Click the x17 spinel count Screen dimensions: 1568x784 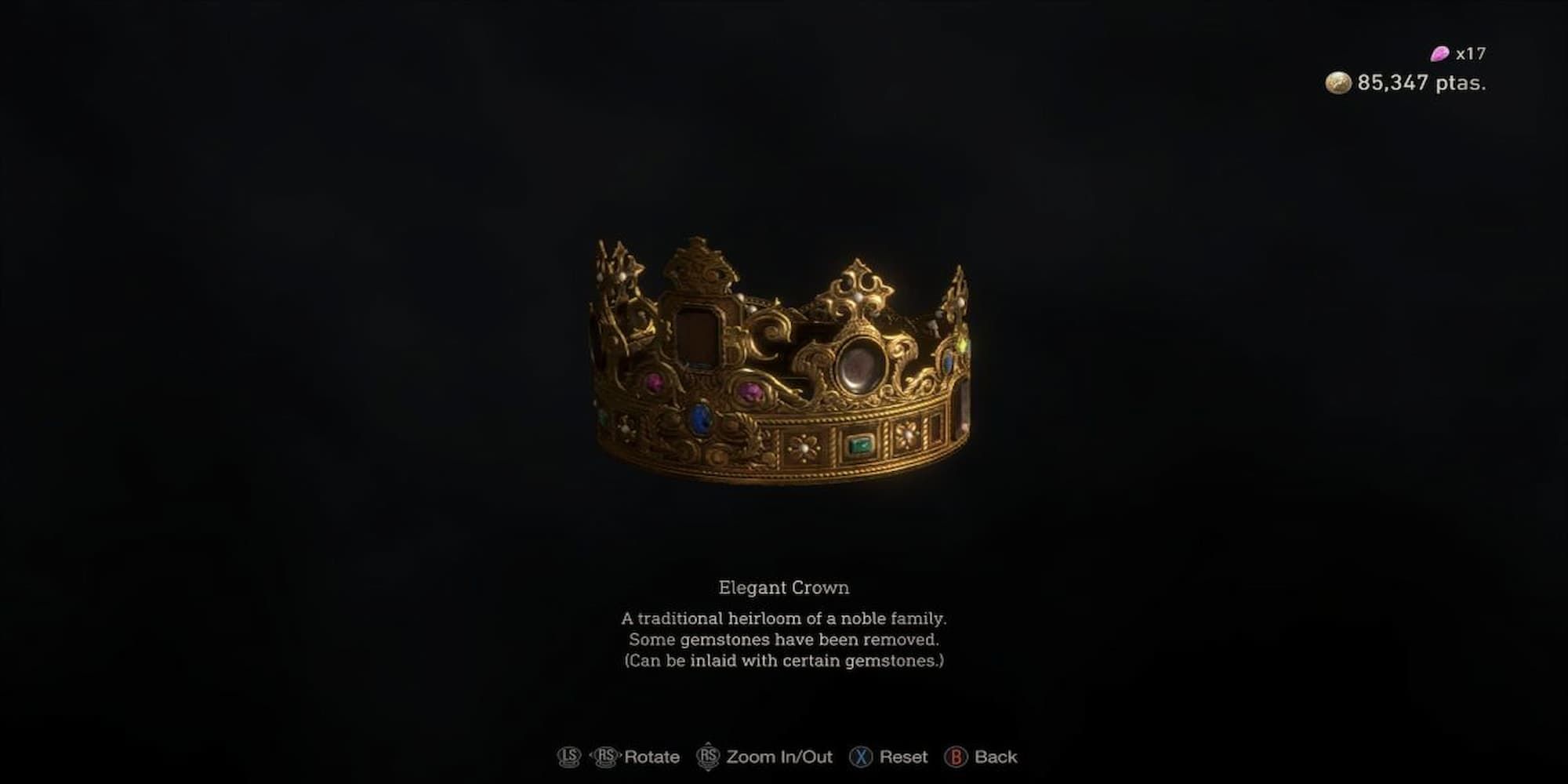pos(1471,53)
